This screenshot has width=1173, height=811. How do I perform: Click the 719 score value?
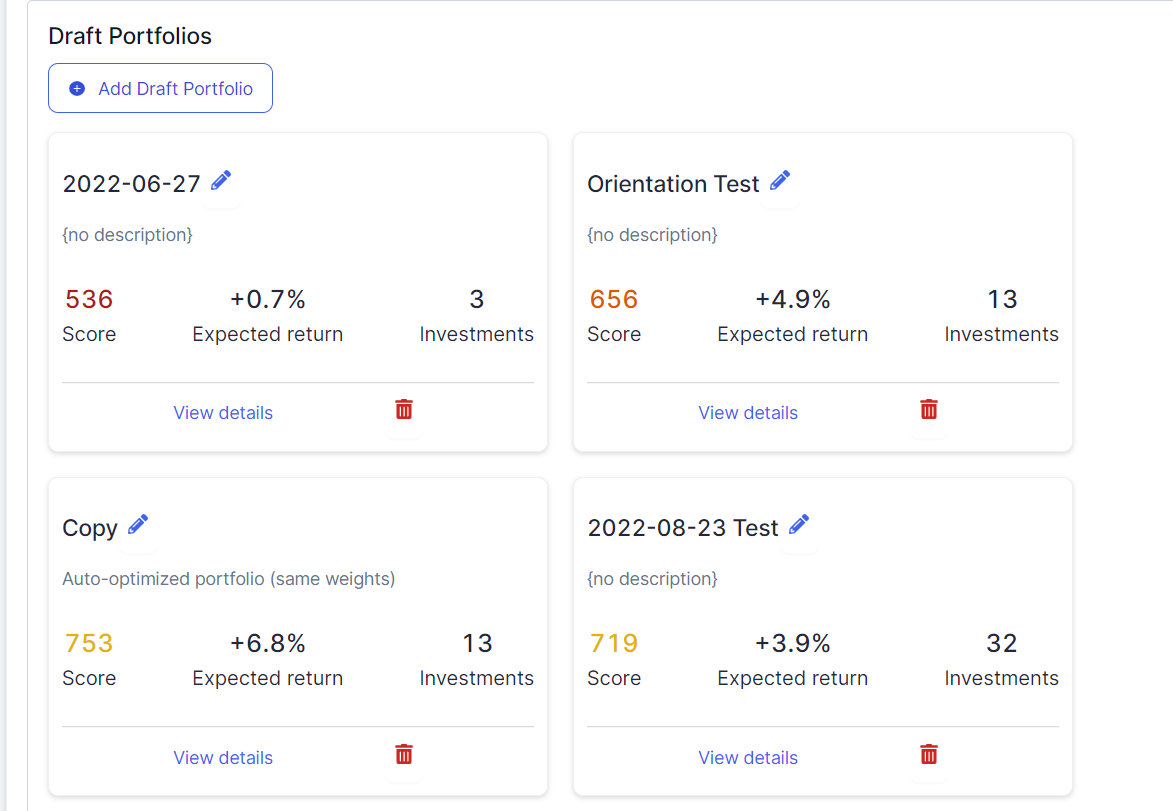tap(614, 643)
